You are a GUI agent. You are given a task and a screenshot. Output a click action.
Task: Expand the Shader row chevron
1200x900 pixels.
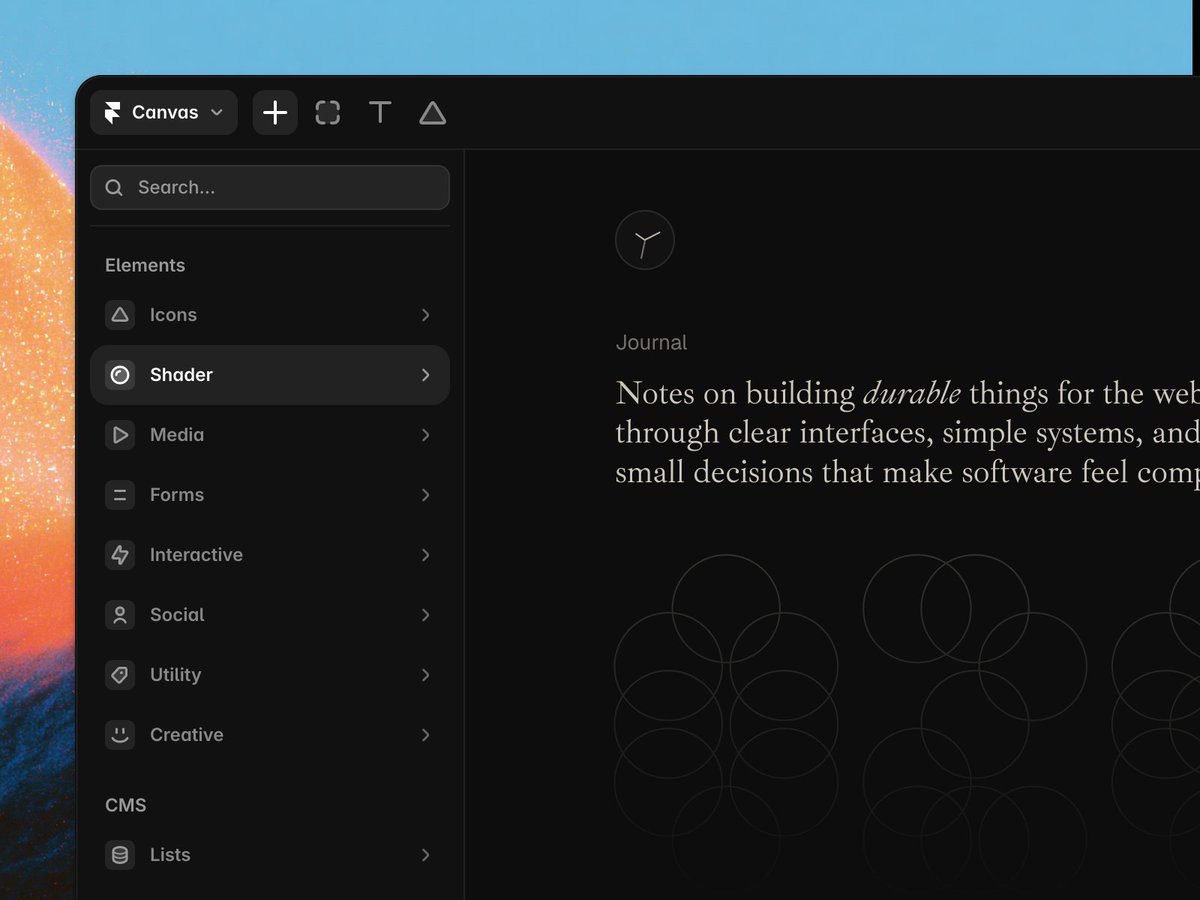426,375
